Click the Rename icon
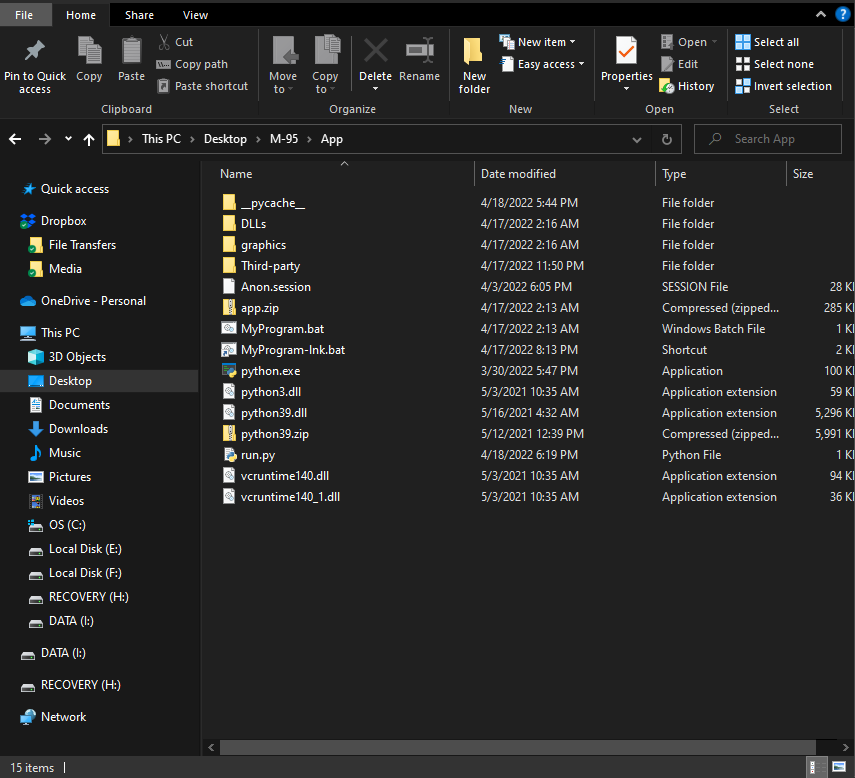Viewport: 855px width, 778px height. (419, 51)
